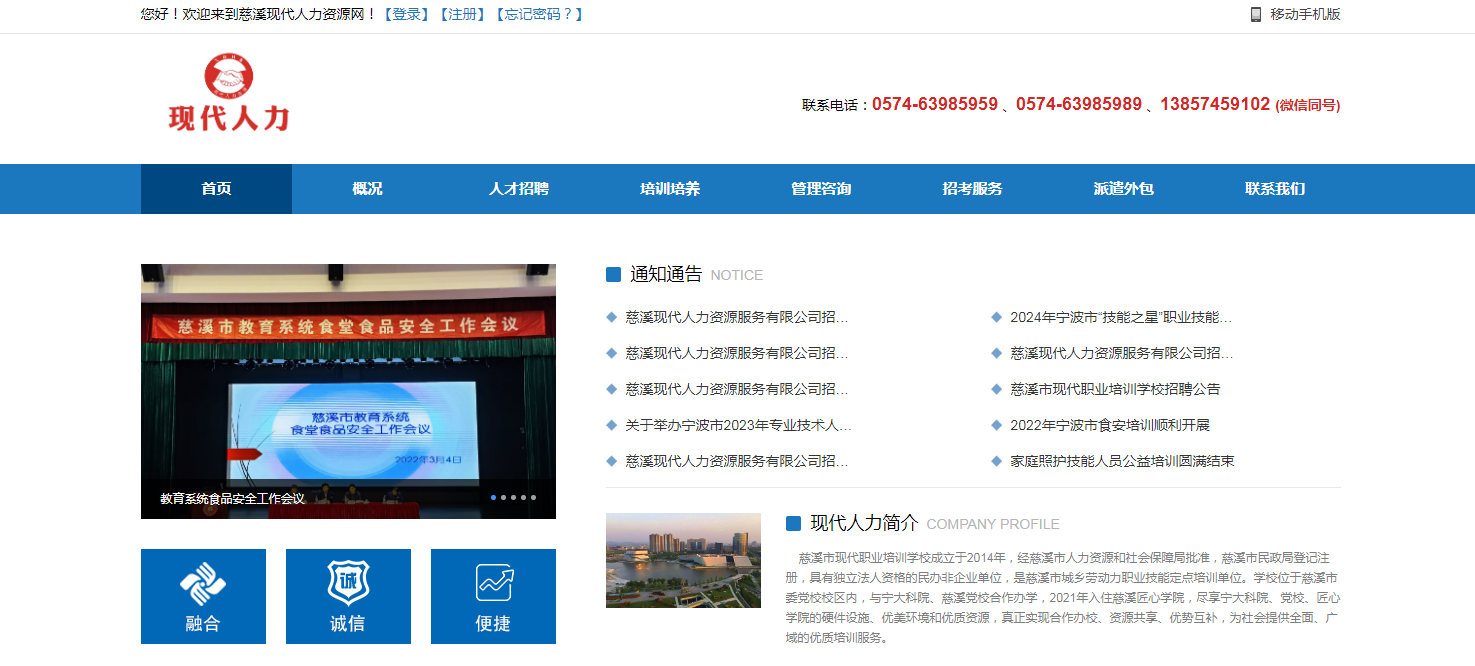
Task: Open the 诚信 shield tile
Action: pyautogui.click(x=348, y=596)
